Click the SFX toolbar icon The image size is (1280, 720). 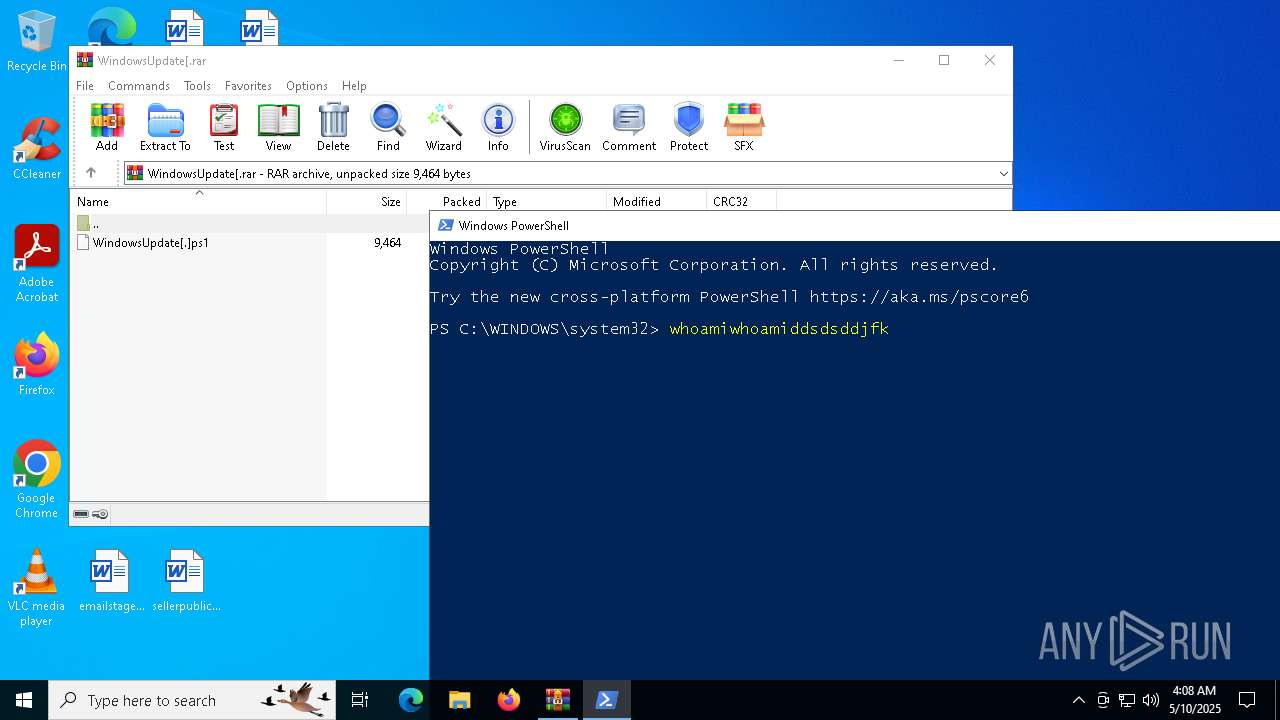pos(744,127)
